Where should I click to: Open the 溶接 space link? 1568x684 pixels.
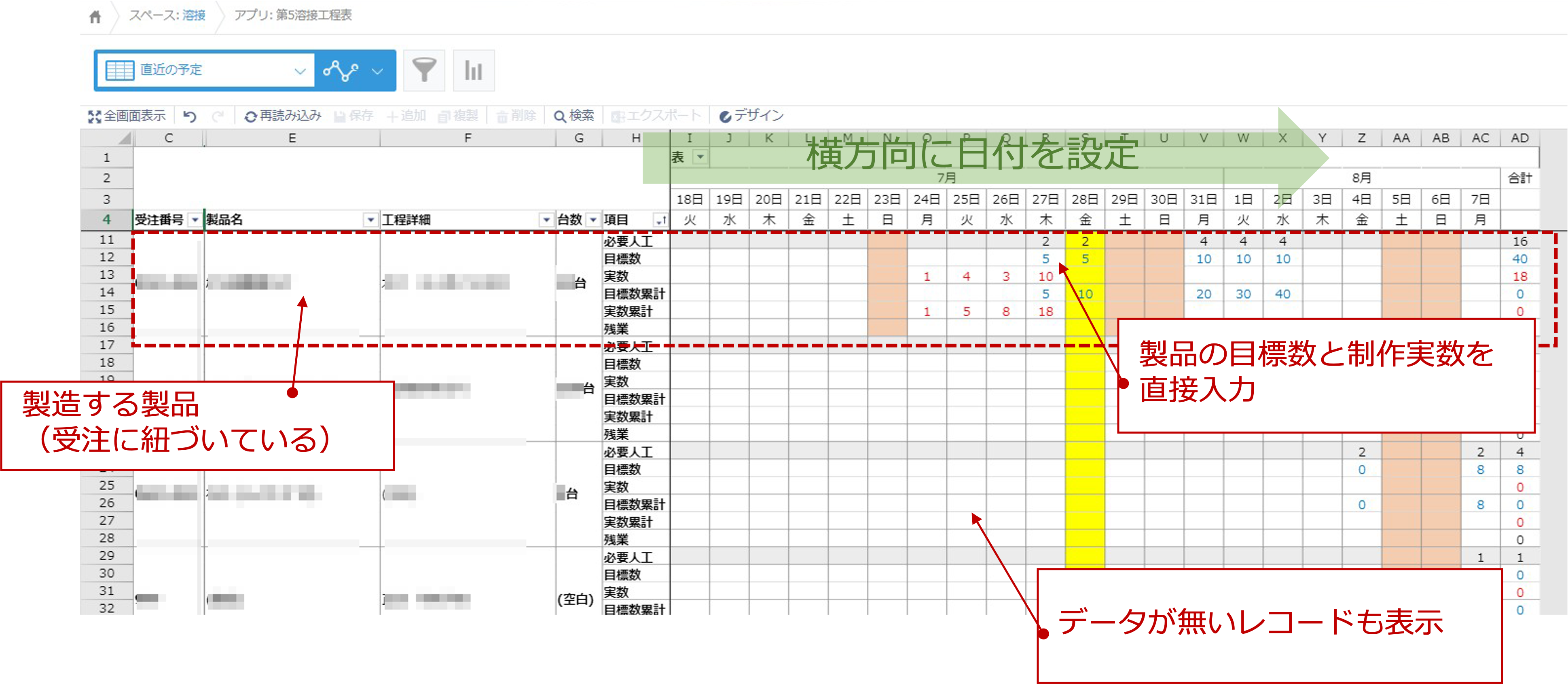click(194, 15)
